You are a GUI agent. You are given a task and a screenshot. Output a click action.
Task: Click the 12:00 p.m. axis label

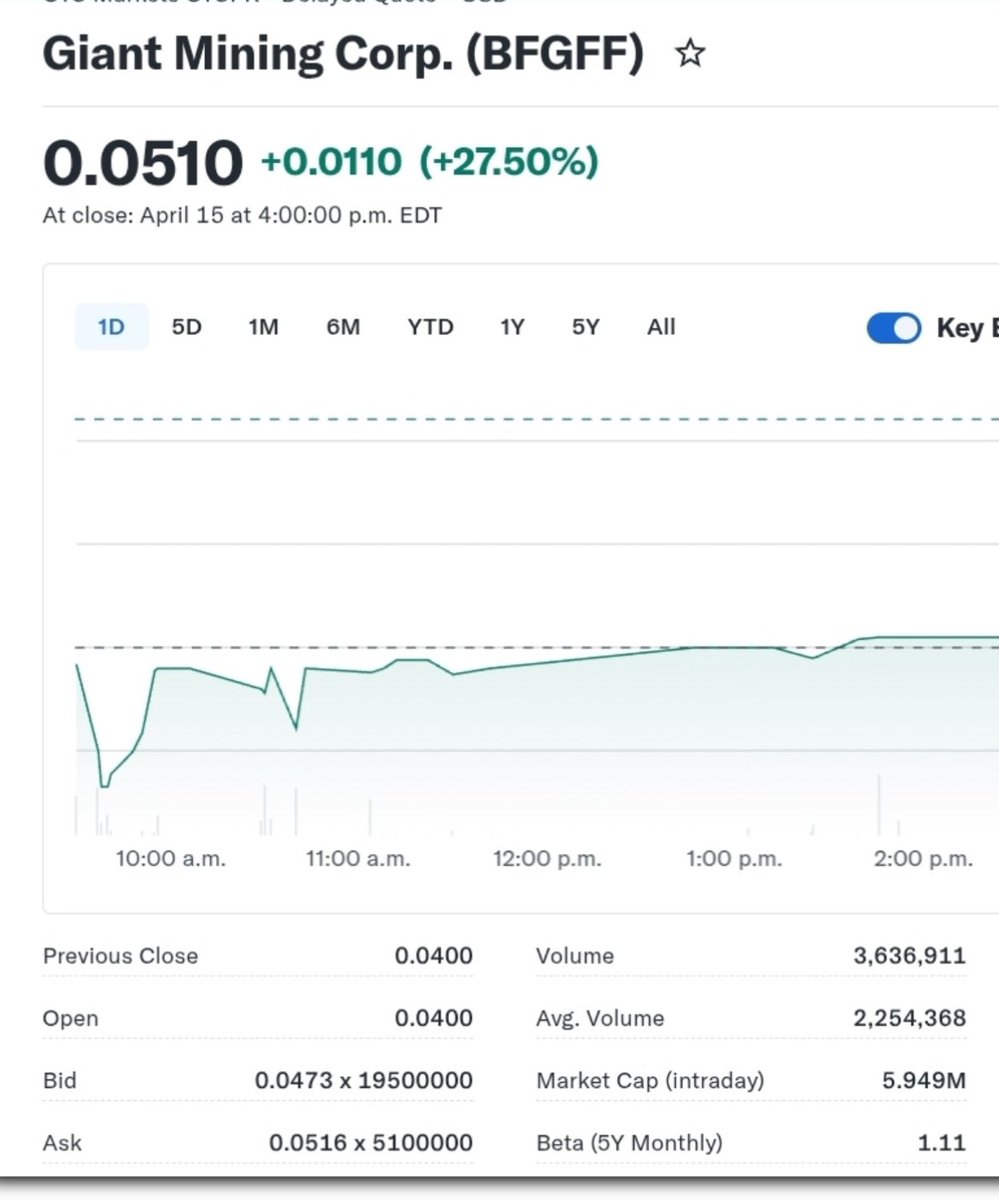(x=547, y=859)
